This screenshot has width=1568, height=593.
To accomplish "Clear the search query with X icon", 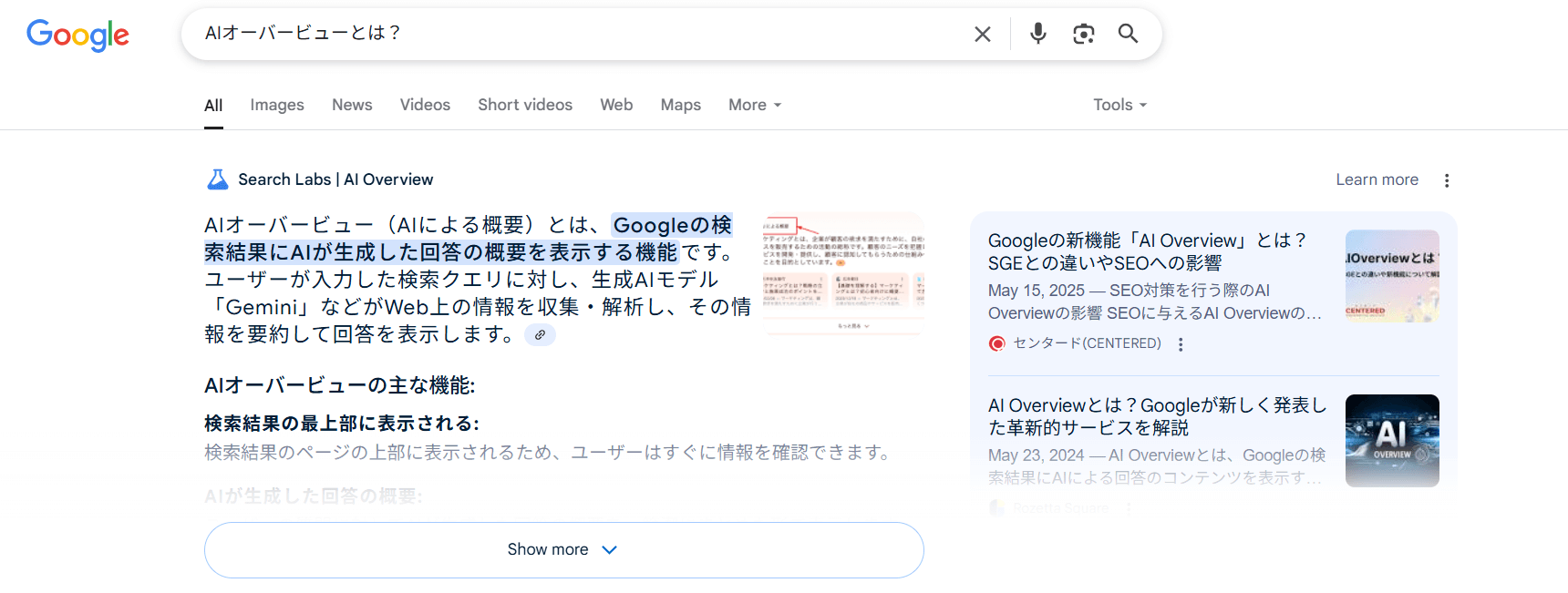I will 982,35.
